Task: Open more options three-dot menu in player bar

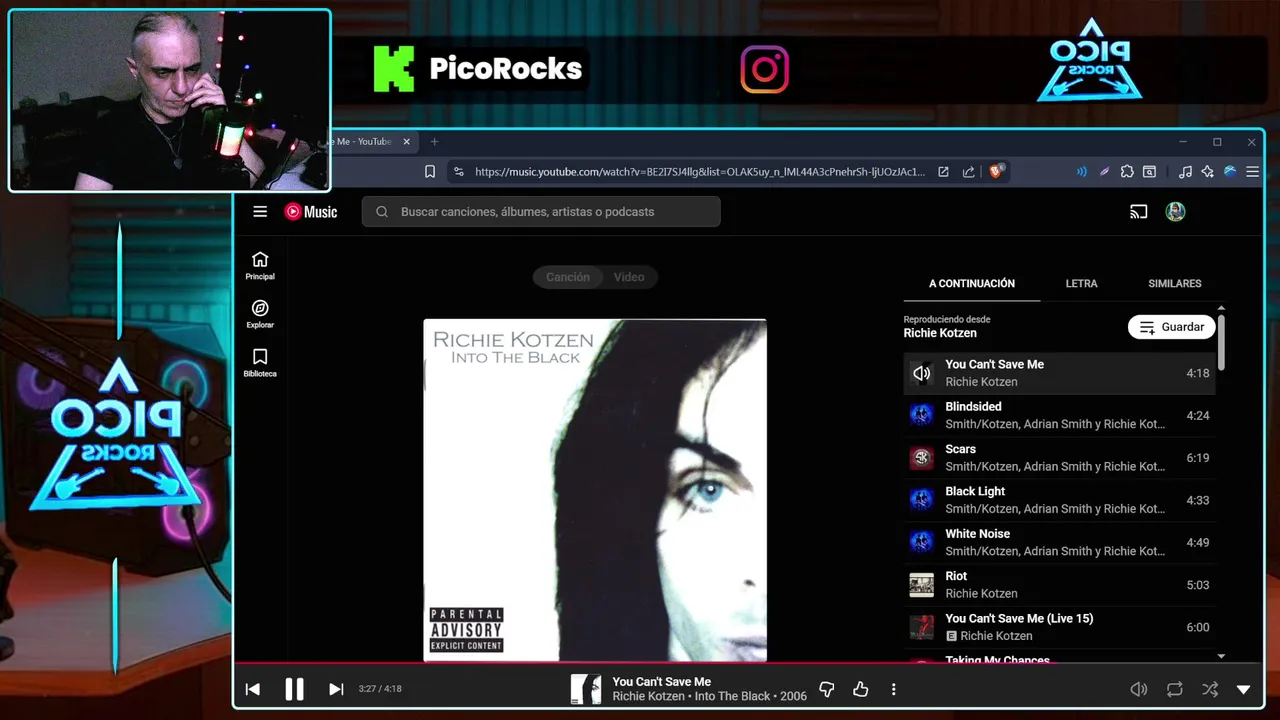Action: [x=893, y=689]
